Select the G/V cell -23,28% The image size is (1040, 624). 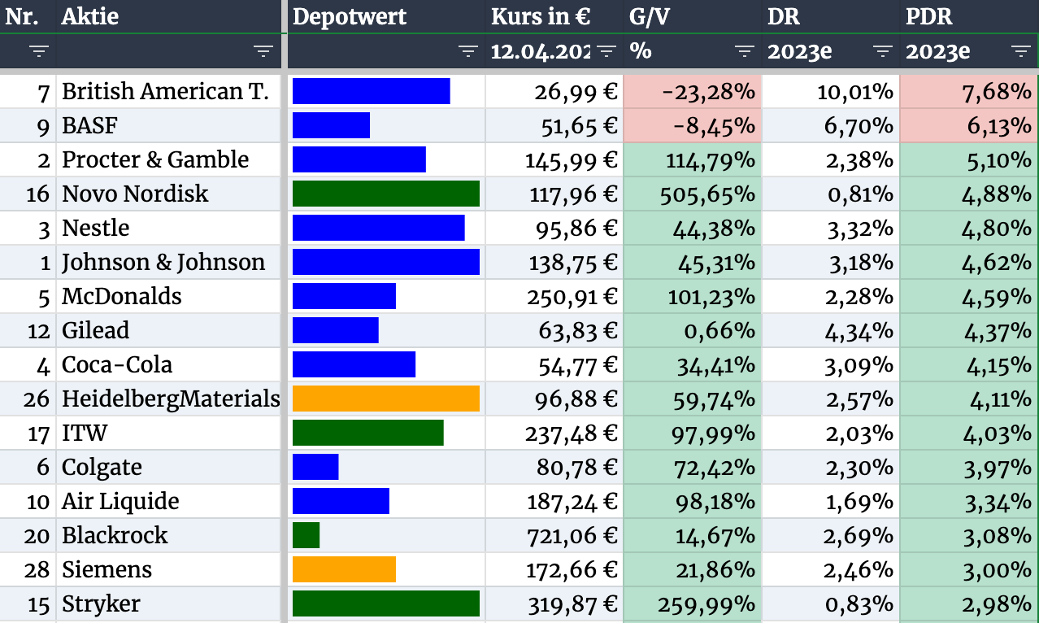pyautogui.click(x=692, y=91)
